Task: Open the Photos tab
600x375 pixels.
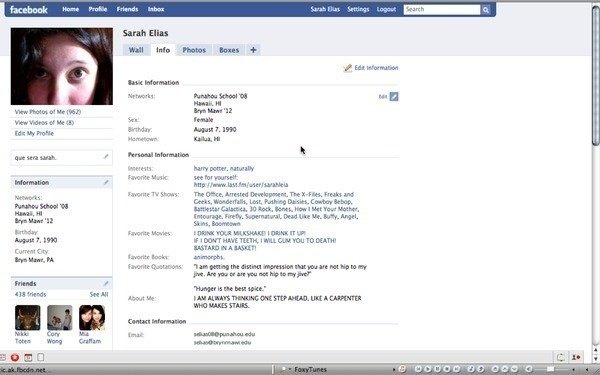Action: (194, 50)
